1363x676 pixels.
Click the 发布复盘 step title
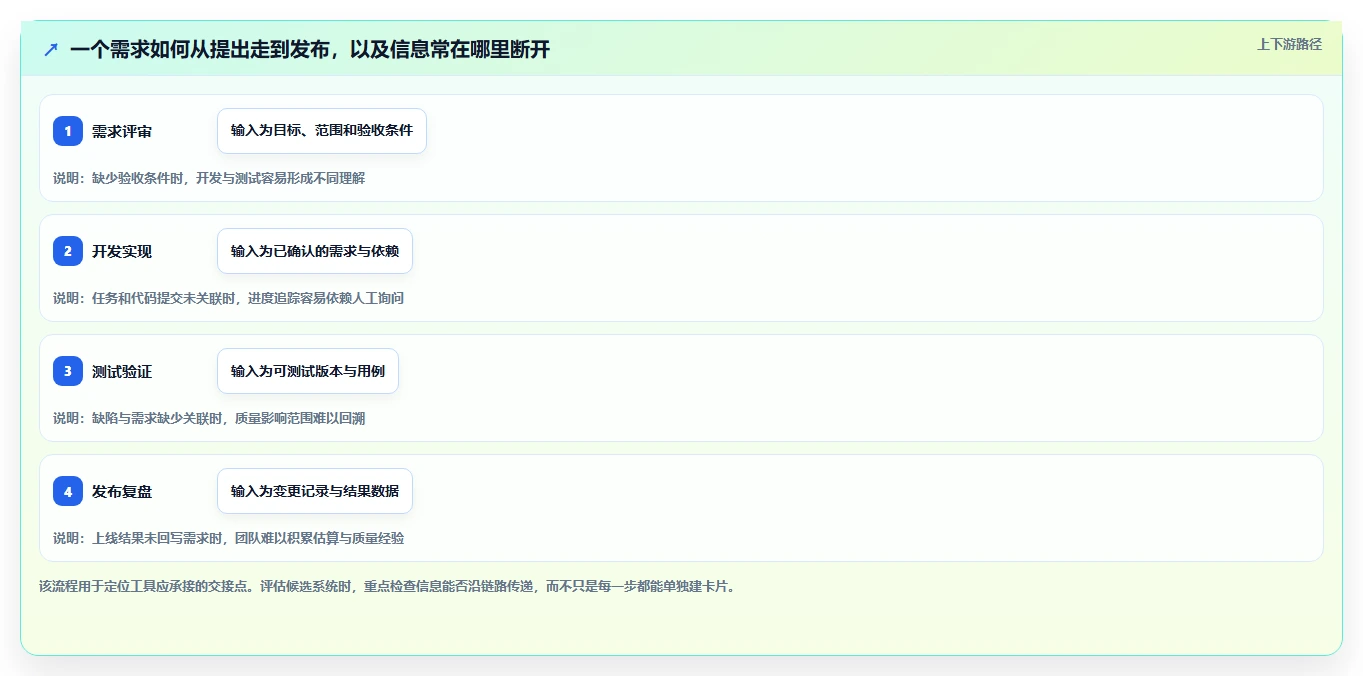click(122, 492)
